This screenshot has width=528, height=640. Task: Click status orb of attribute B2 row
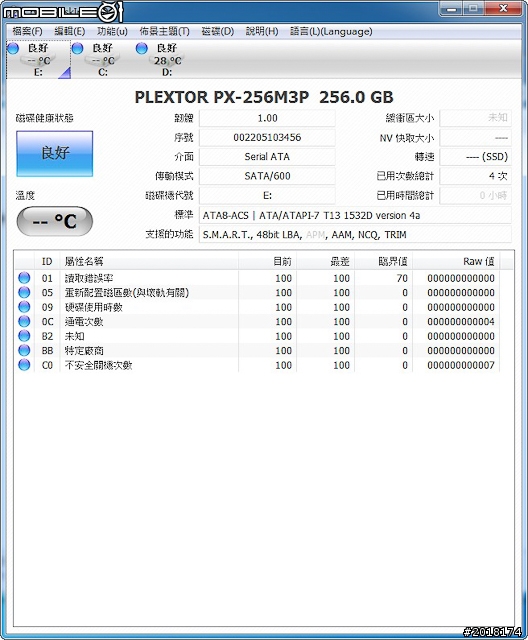24,336
